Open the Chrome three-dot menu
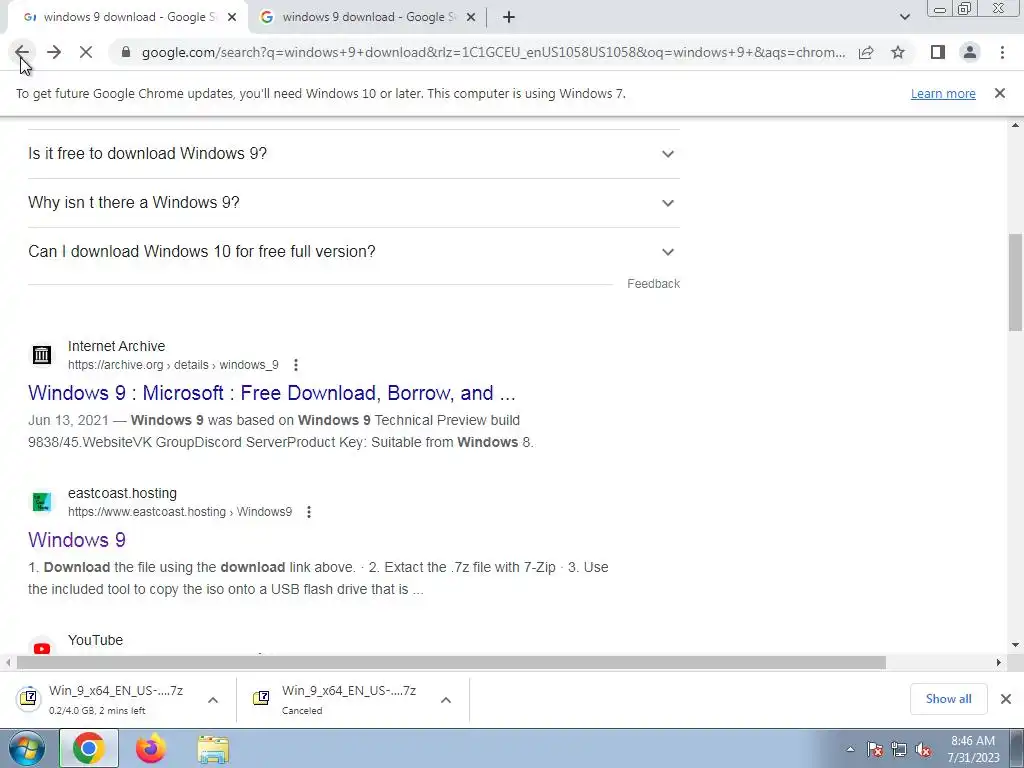The width and height of the screenshot is (1024, 768). pyautogui.click(x=1002, y=52)
